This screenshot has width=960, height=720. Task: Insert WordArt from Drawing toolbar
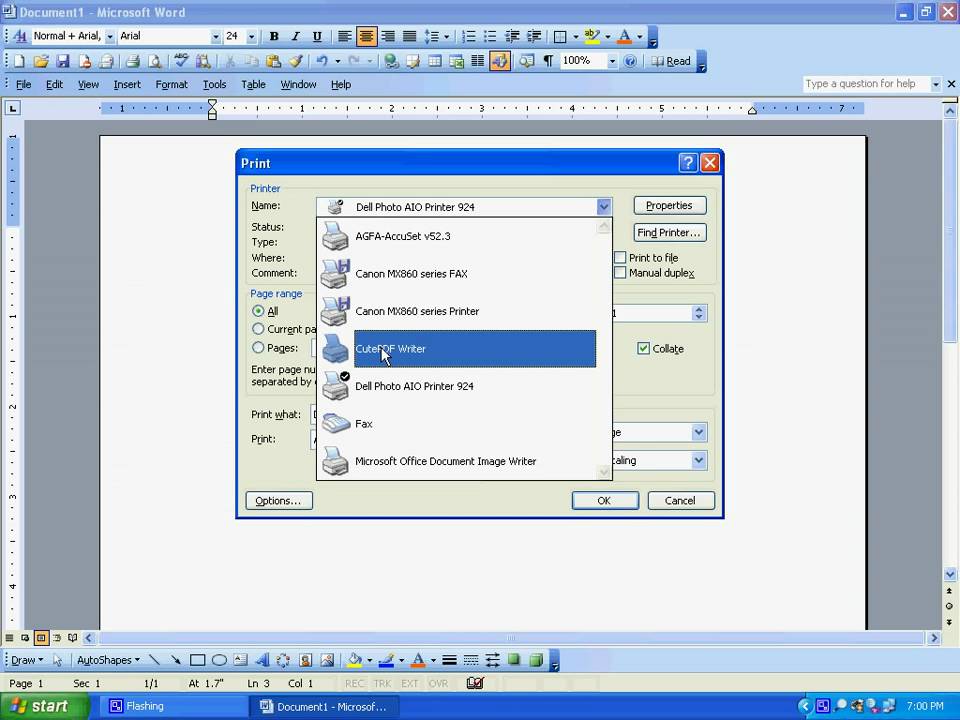262,660
